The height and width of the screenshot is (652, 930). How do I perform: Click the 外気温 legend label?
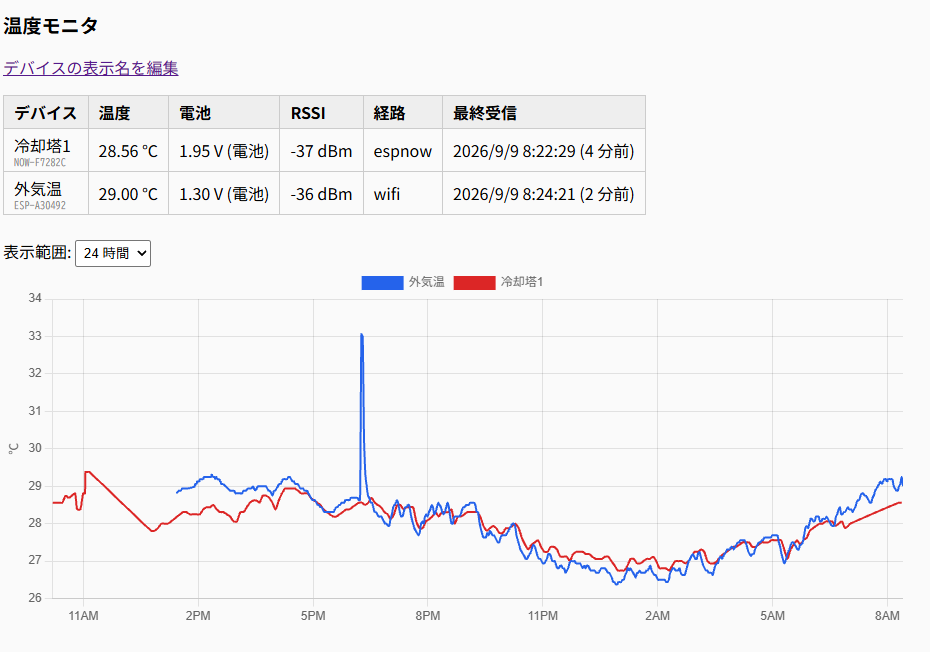[426, 282]
